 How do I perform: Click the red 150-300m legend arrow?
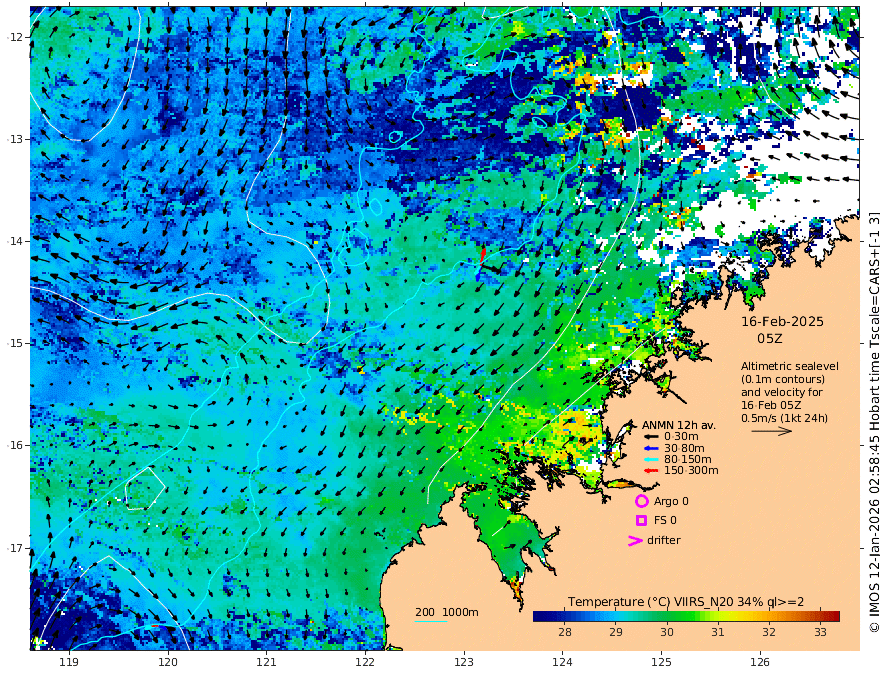(651, 471)
